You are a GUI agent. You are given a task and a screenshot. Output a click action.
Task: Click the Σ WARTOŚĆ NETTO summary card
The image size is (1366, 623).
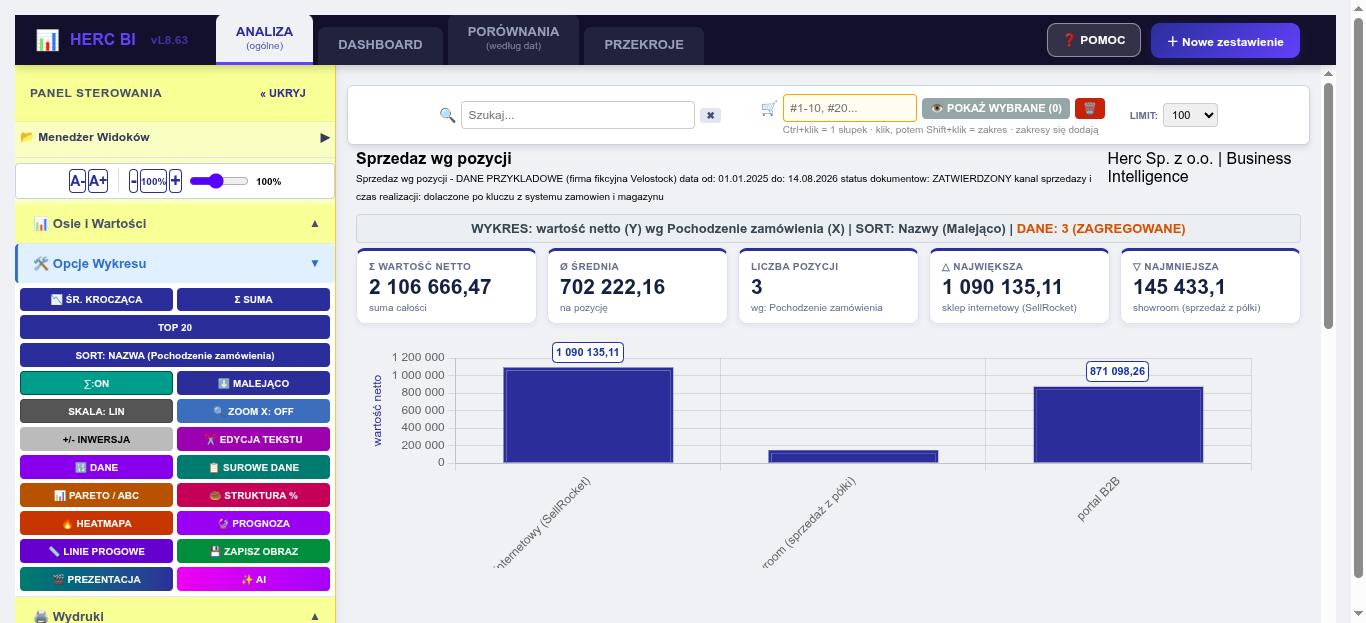(446, 286)
